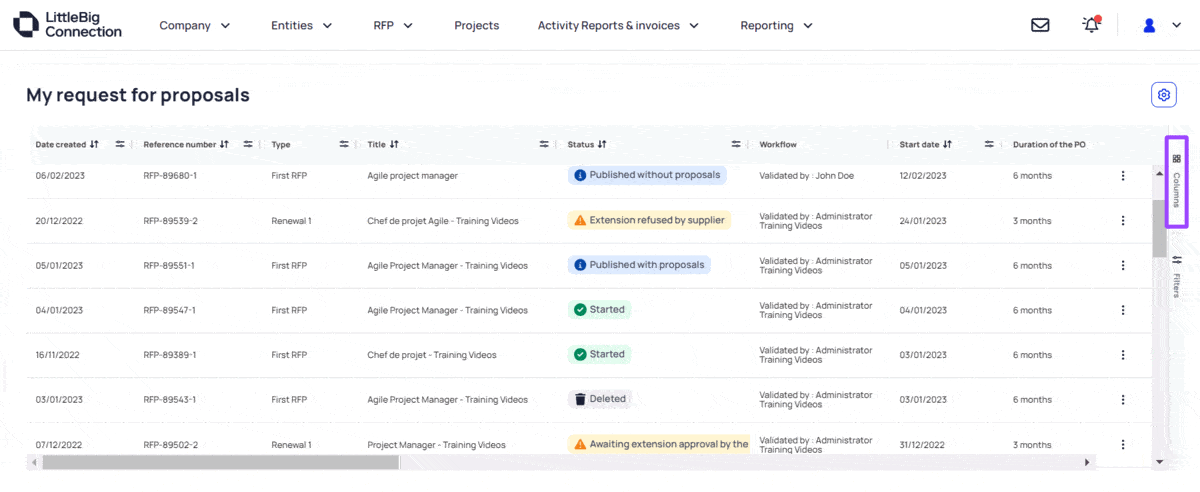Select title Project Manager - Training Videos
The height and width of the screenshot is (492, 1200).
[436, 445]
